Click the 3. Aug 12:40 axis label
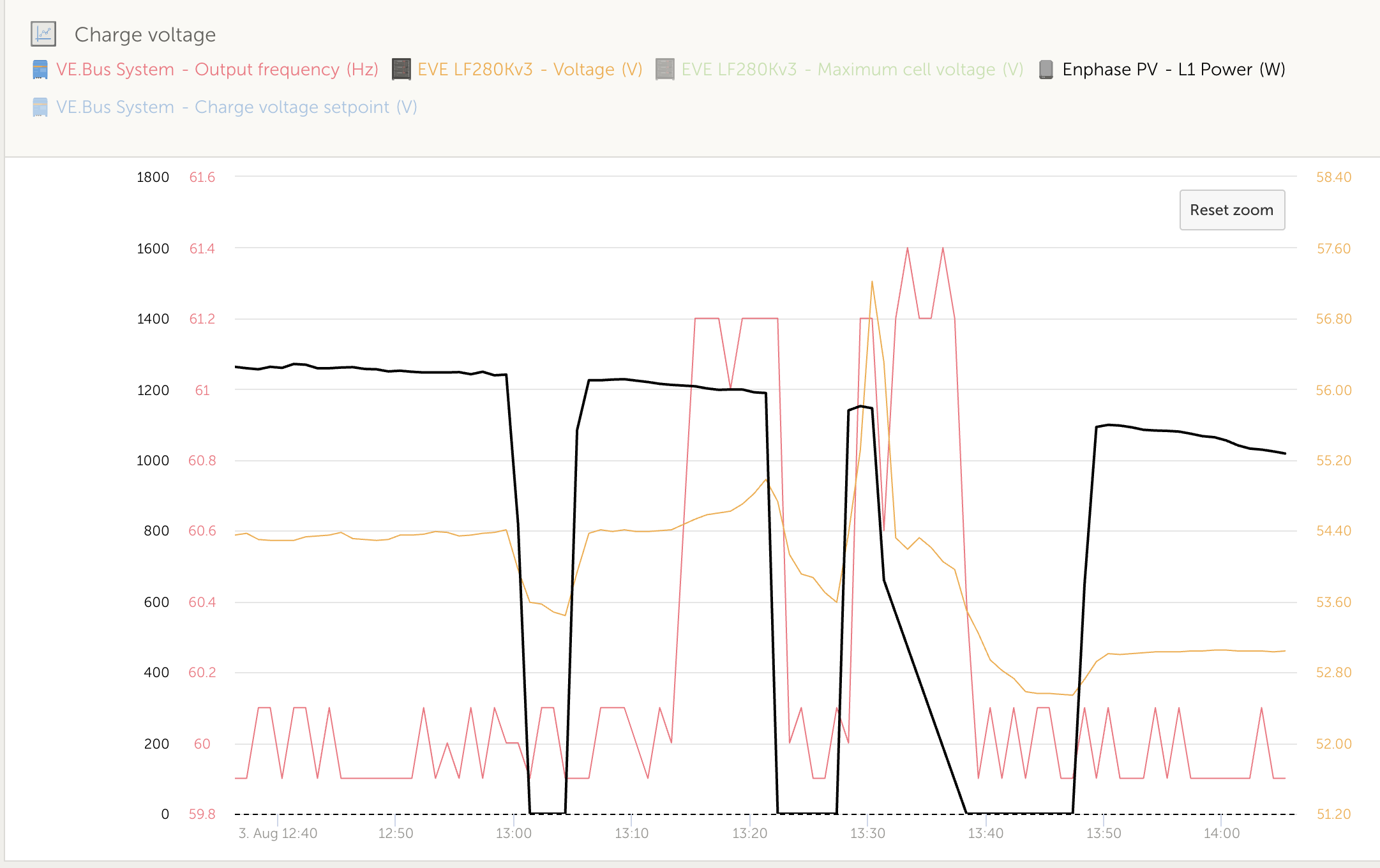The height and width of the screenshot is (868, 1380). [x=278, y=833]
